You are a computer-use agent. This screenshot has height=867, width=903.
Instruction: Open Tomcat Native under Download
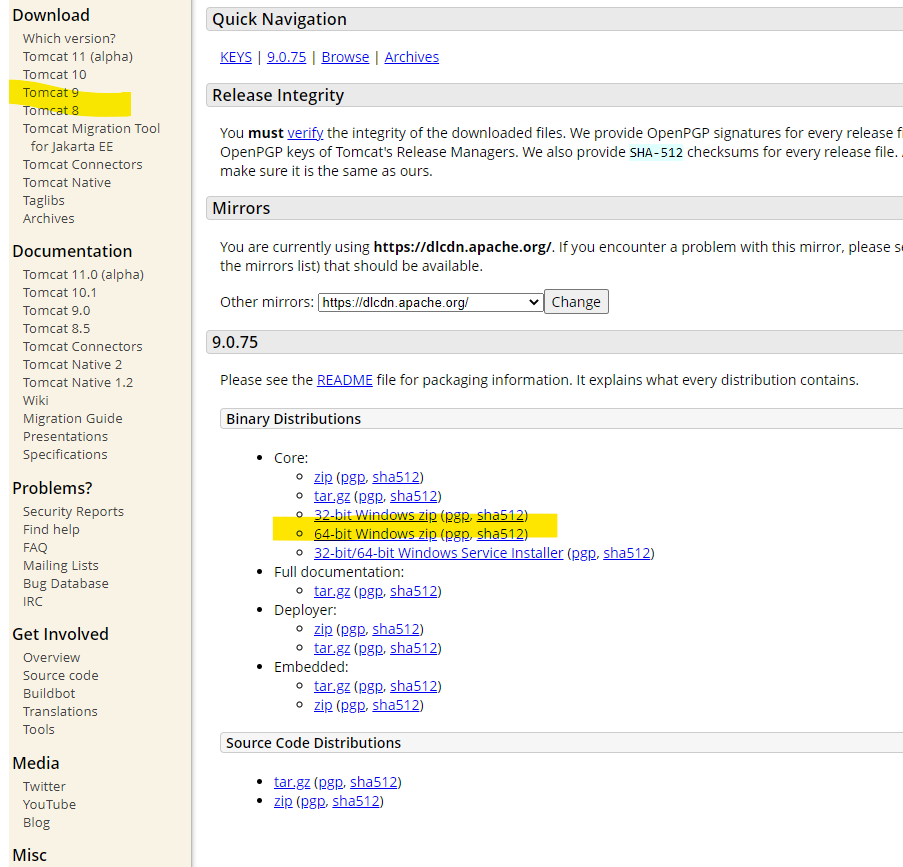coord(67,182)
